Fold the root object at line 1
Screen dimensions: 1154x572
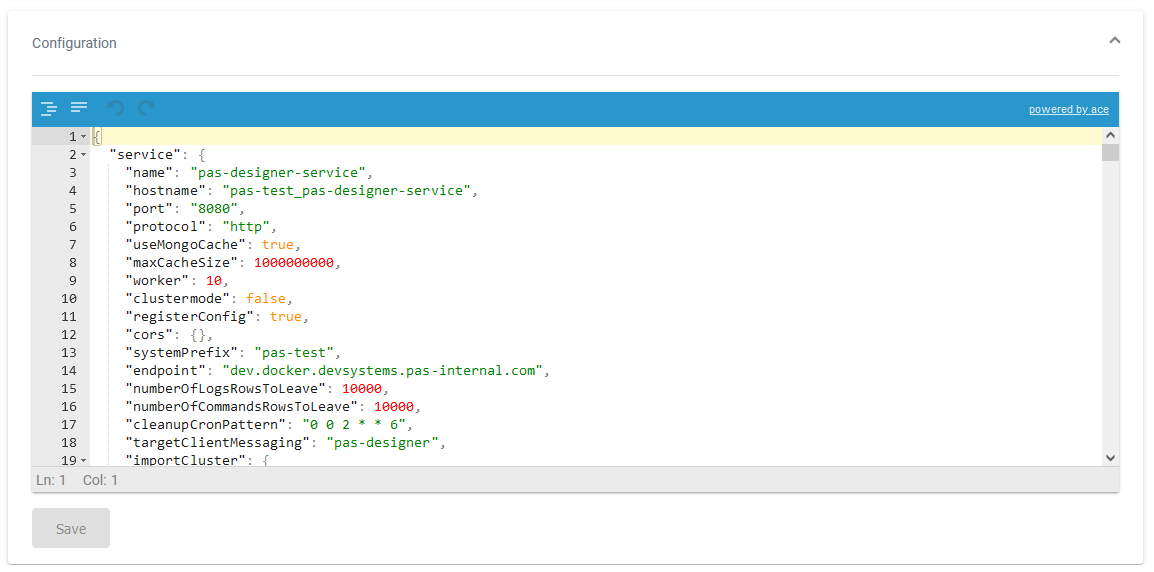click(x=84, y=137)
